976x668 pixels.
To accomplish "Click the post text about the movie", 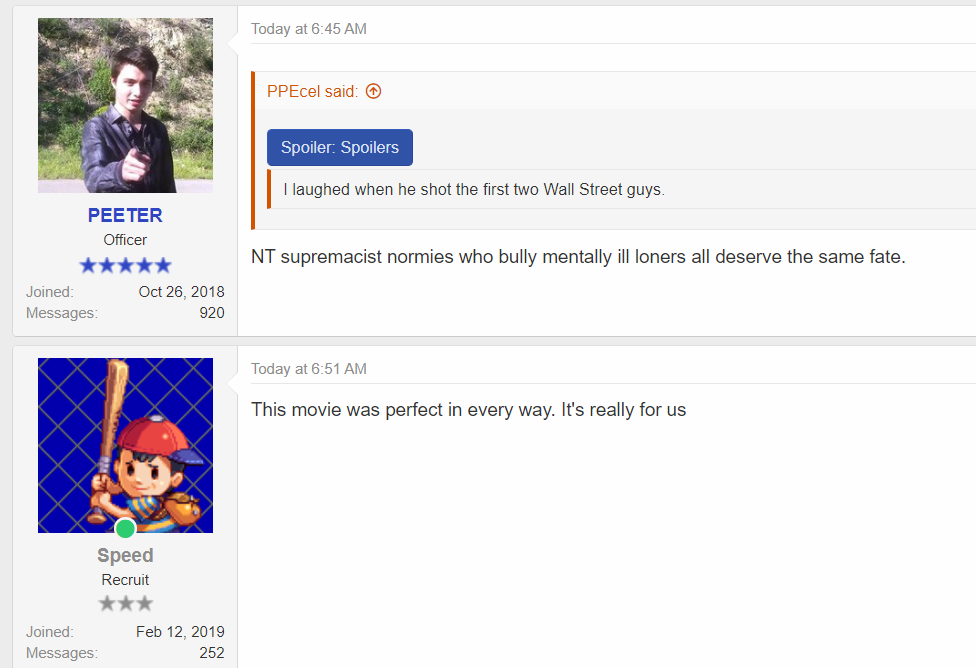I will pos(469,410).
